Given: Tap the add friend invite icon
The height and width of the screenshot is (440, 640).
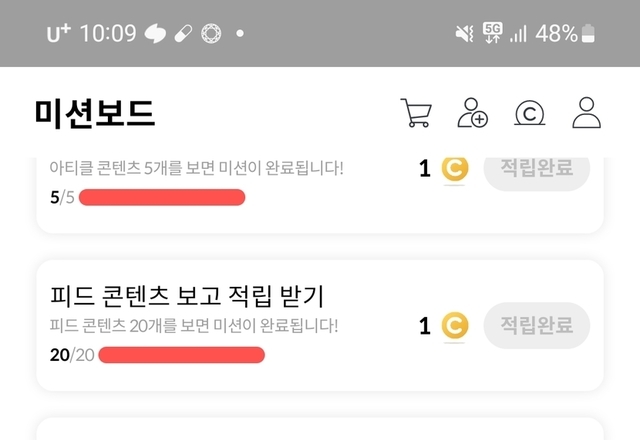Looking at the screenshot, I should (472, 113).
